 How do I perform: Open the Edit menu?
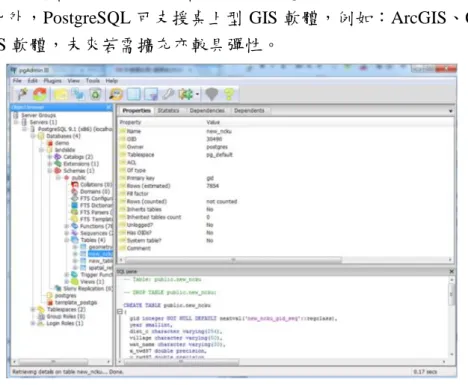(x=32, y=81)
